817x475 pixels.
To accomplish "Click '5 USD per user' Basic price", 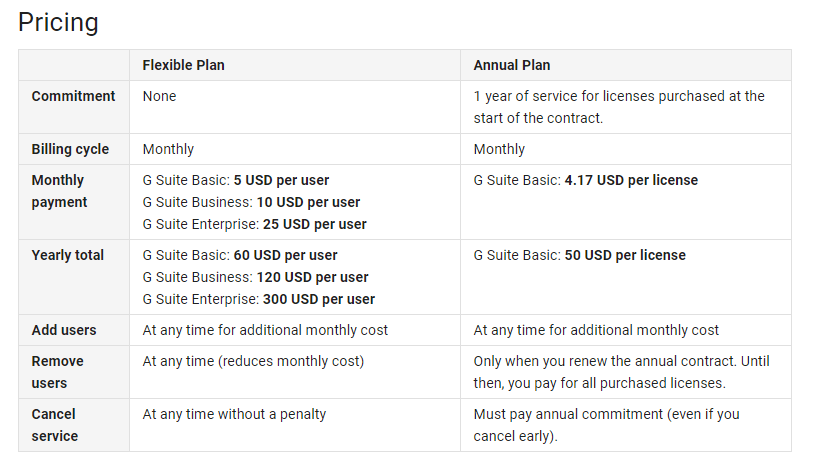I will coord(281,180).
